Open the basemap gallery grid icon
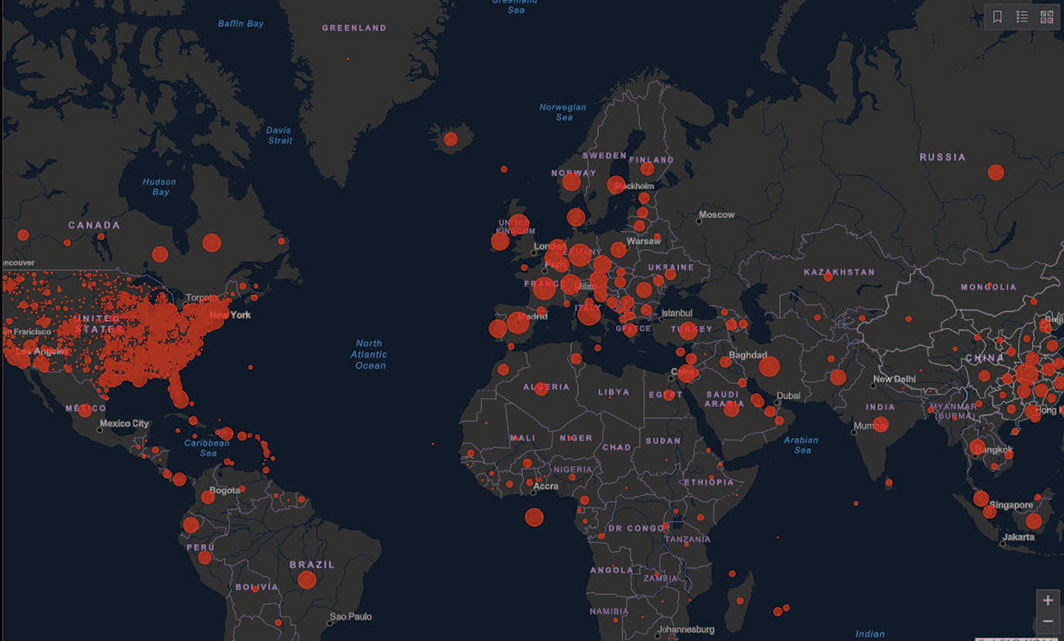Viewport: 1064px width, 641px height. click(x=1047, y=17)
